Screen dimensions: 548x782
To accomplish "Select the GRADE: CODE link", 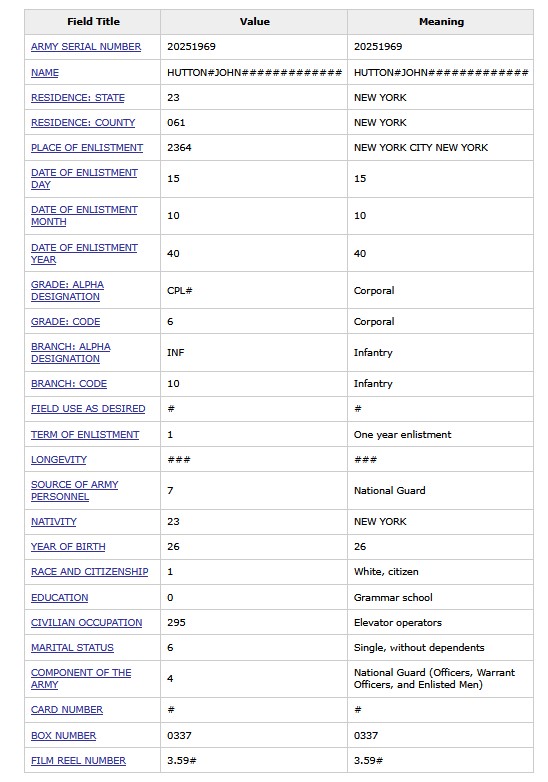I will pyautogui.click(x=65, y=322).
